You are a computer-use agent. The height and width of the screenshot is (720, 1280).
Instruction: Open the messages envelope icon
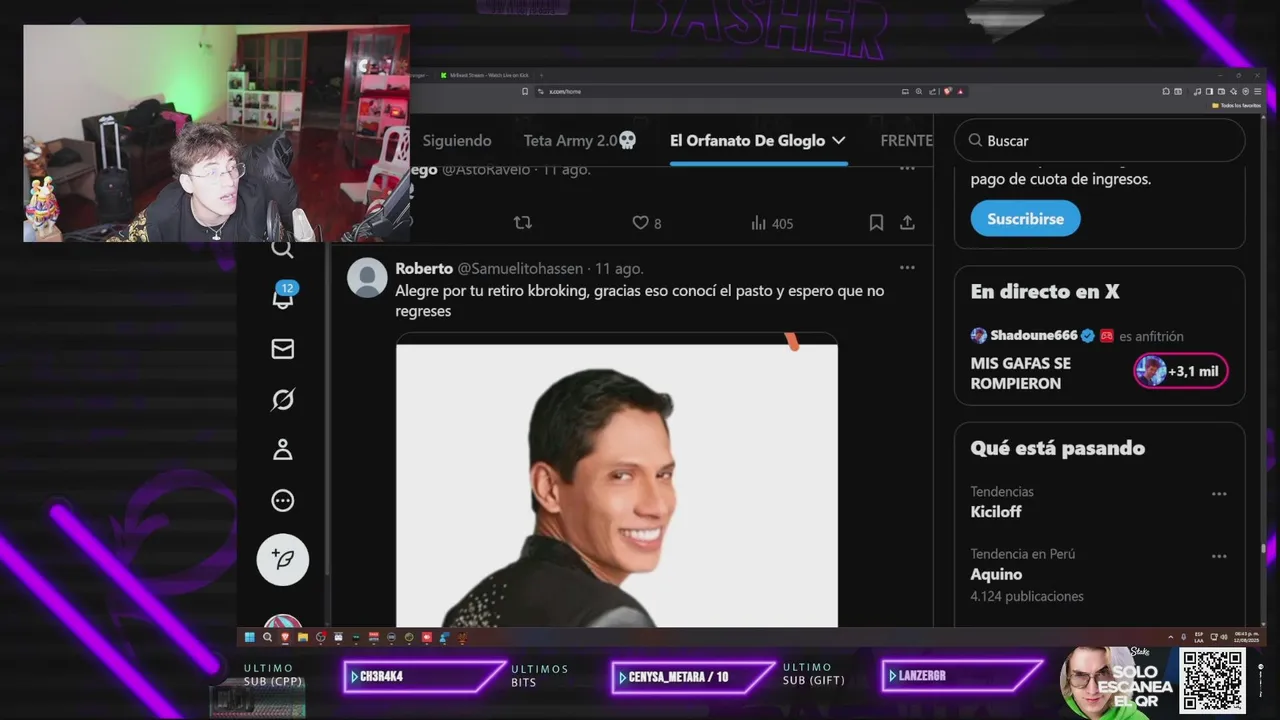coord(283,349)
